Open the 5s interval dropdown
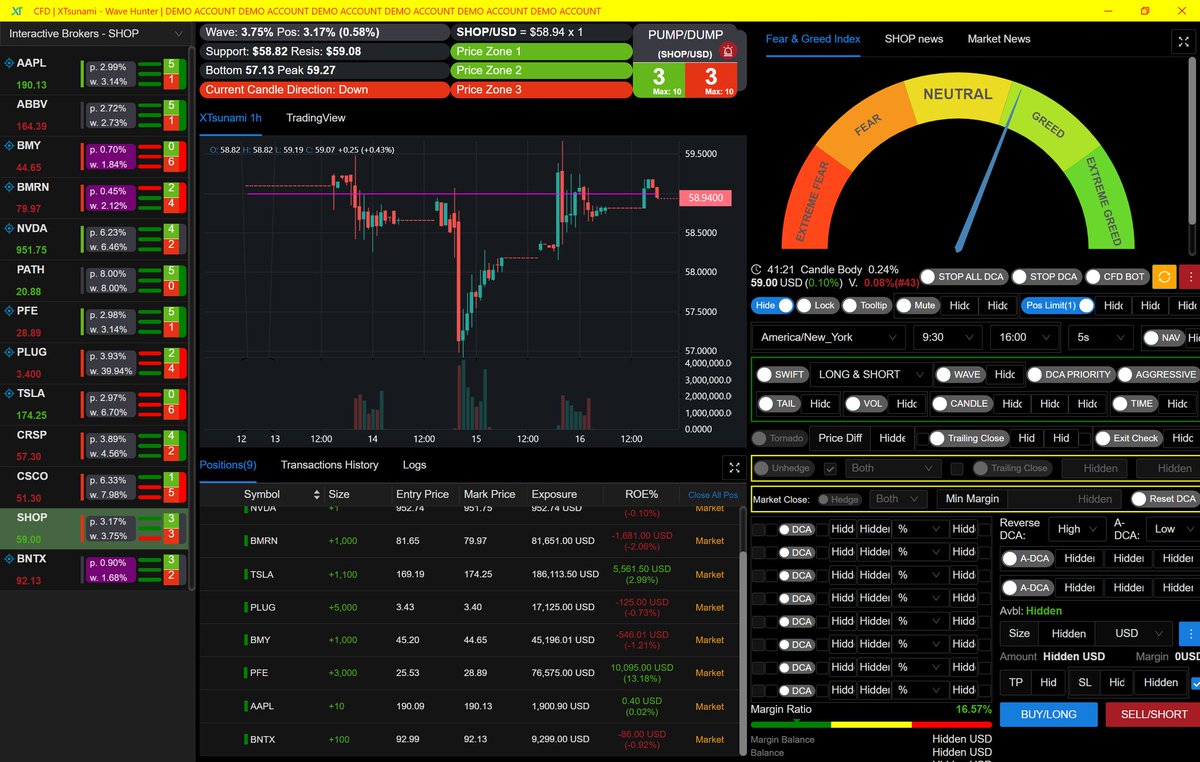The height and width of the screenshot is (762, 1200). pos(1099,338)
